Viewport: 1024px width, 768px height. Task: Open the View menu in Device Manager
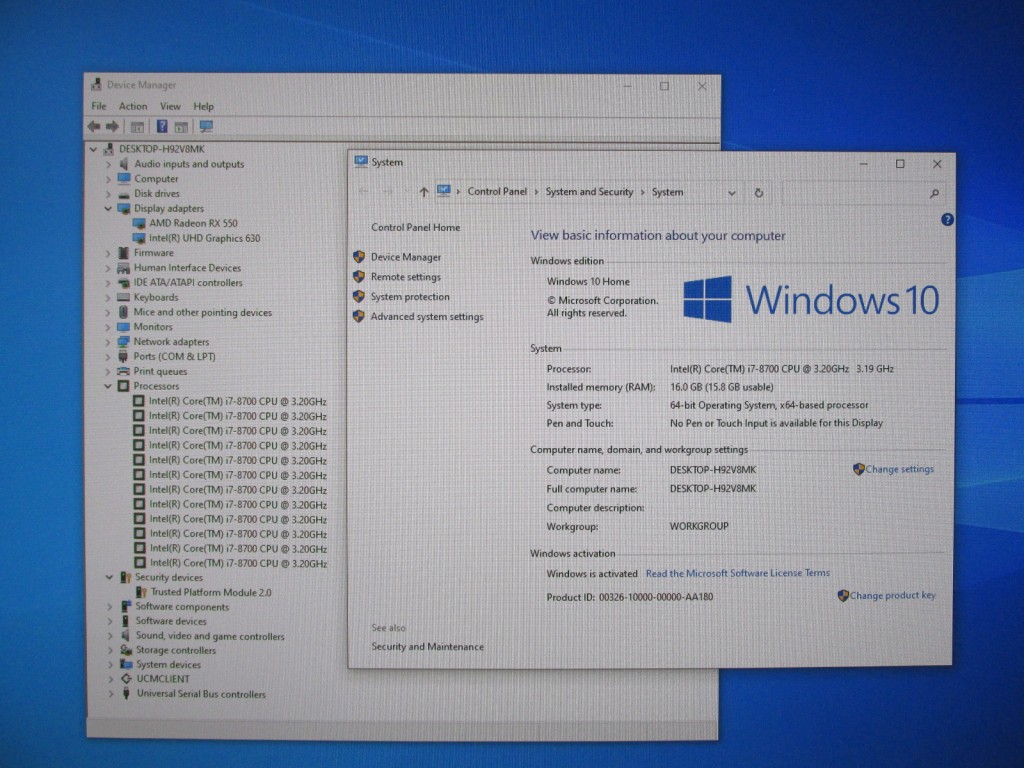pyautogui.click(x=170, y=106)
